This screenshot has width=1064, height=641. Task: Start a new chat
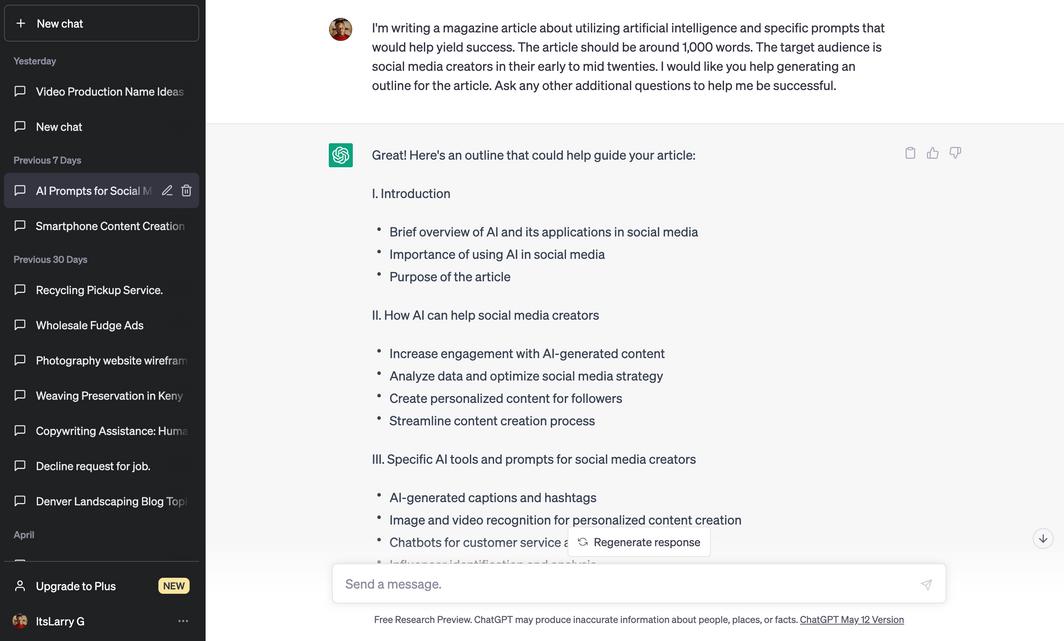click(101, 23)
